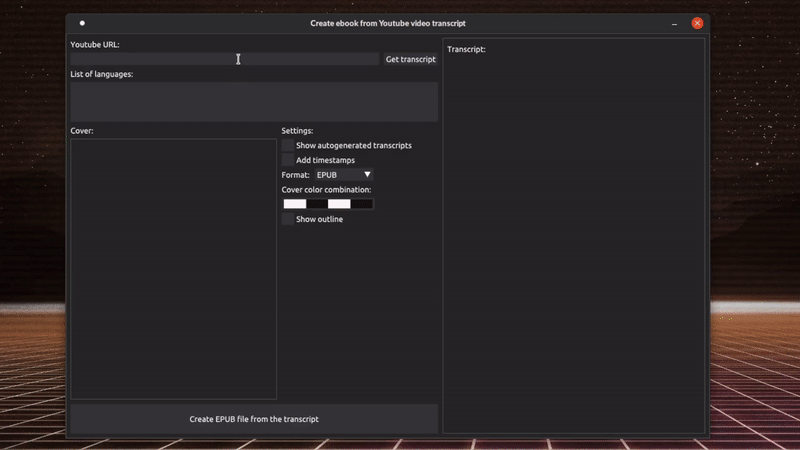The height and width of the screenshot is (450, 800).
Task: Pick the last black cover color swatch
Action: tap(362, 204)
